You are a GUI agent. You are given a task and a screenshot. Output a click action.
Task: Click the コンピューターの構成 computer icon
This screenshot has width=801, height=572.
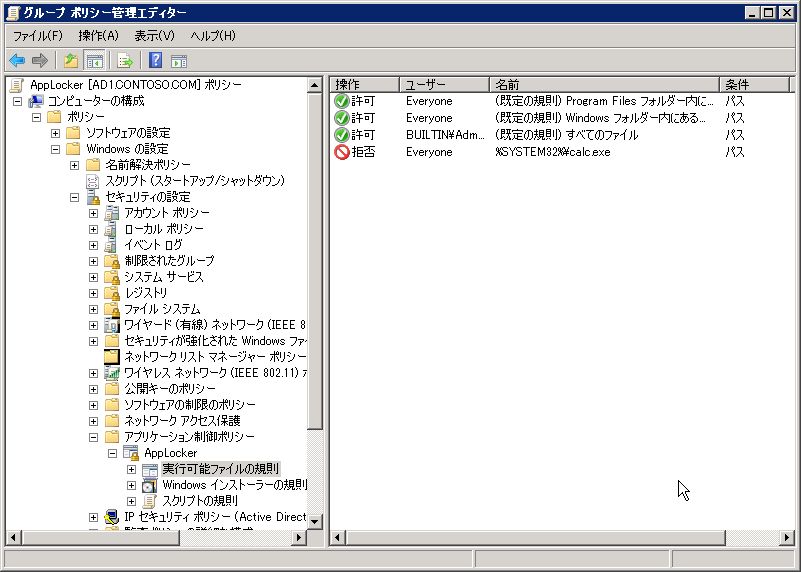(x=36, y=101)
